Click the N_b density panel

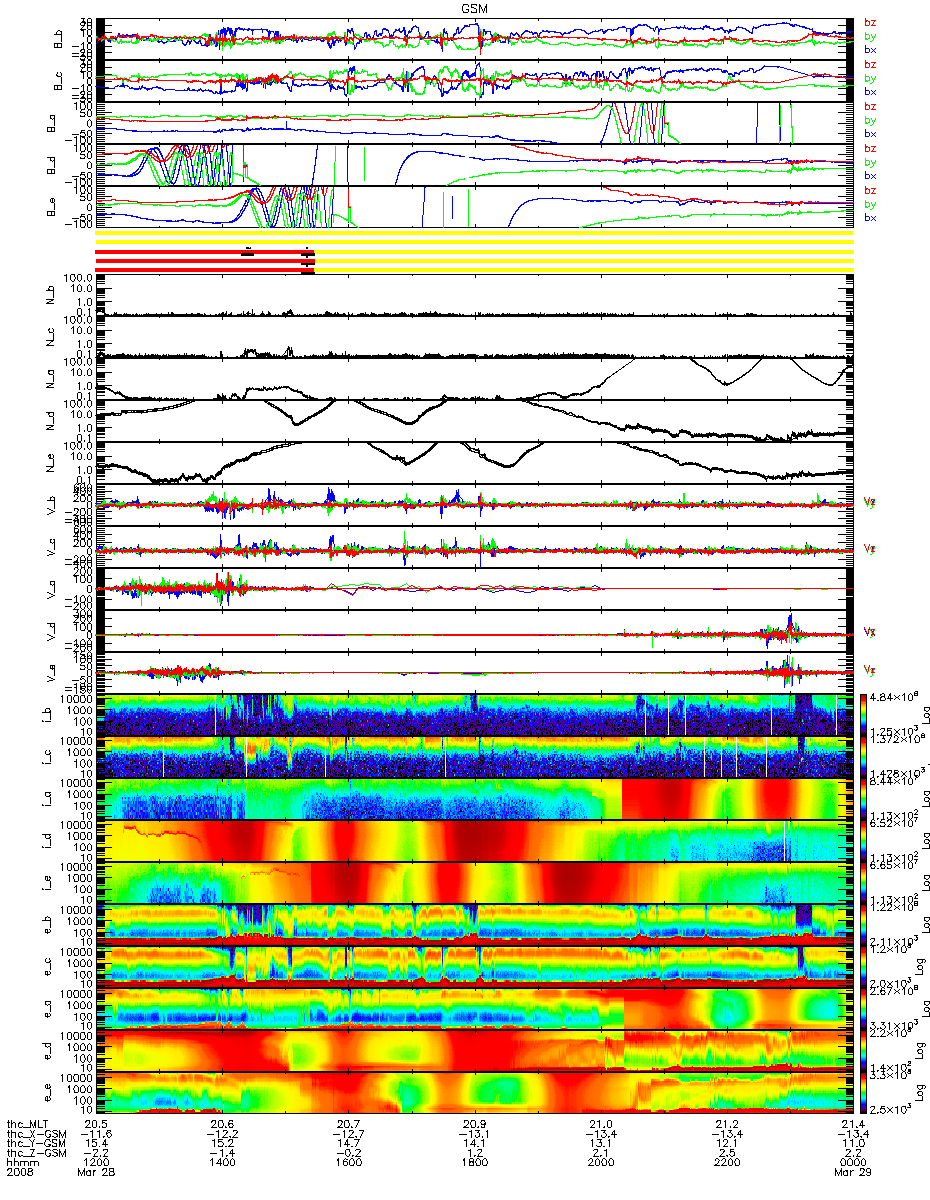[475, 294]
